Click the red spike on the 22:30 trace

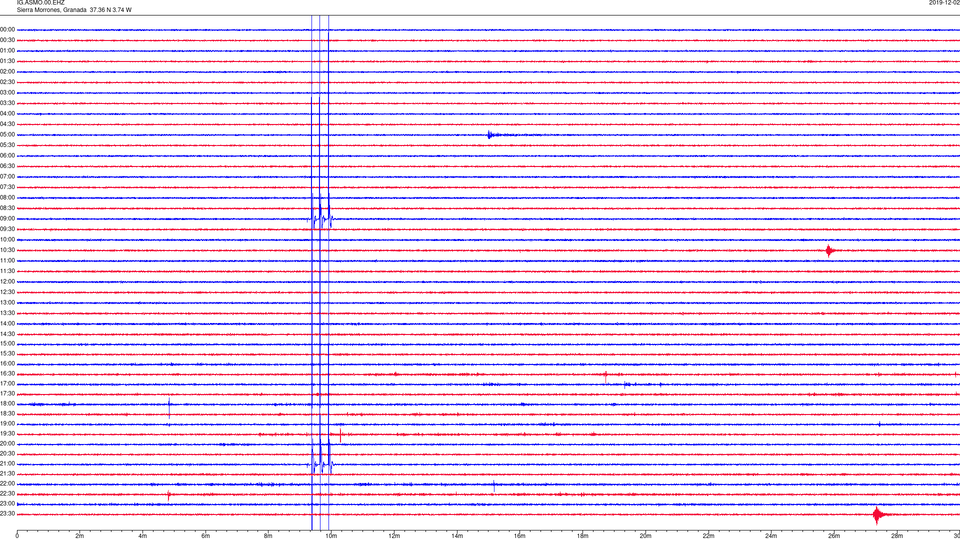[169, 495]
